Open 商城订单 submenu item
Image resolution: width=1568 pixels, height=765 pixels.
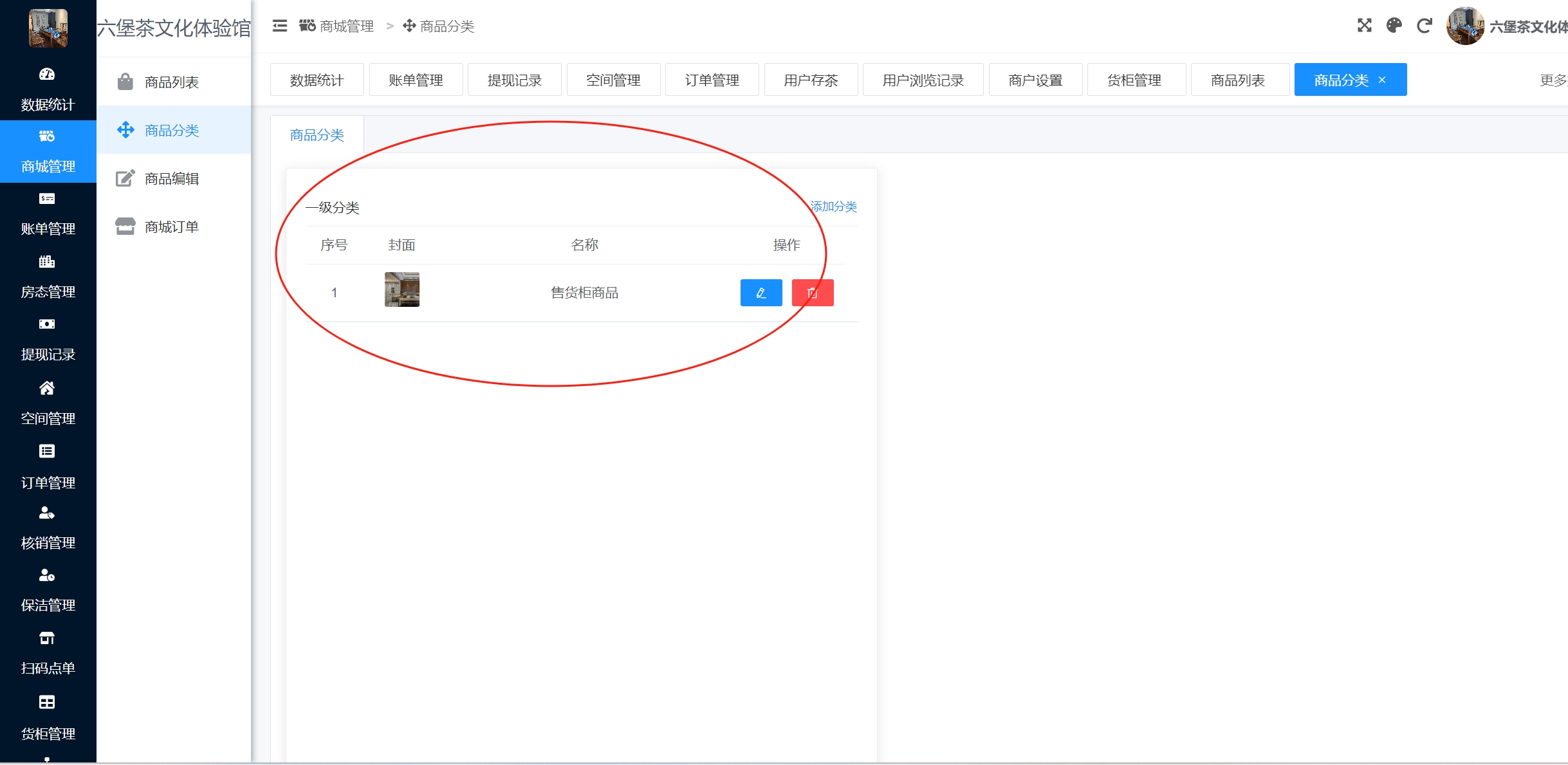(x=171, y=226)
